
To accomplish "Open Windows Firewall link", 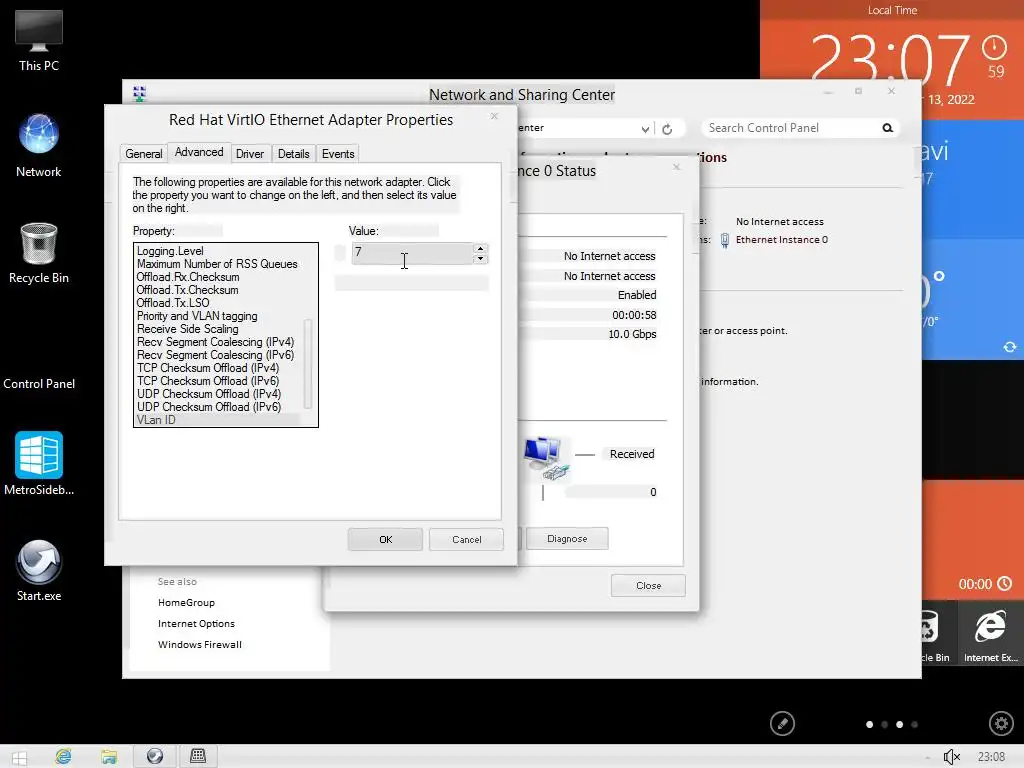I will (x=200, y=645).
